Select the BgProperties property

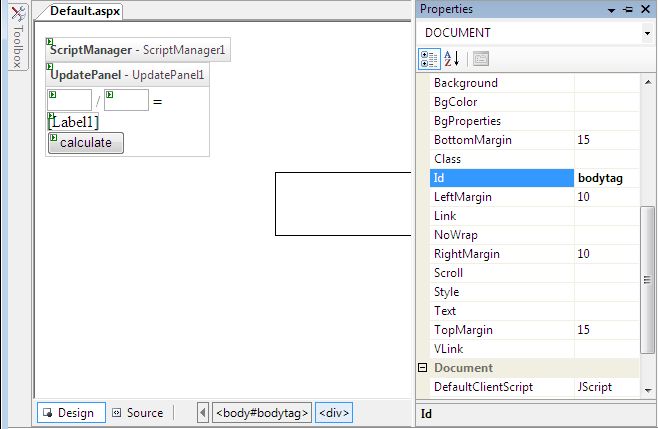point(502,121)
